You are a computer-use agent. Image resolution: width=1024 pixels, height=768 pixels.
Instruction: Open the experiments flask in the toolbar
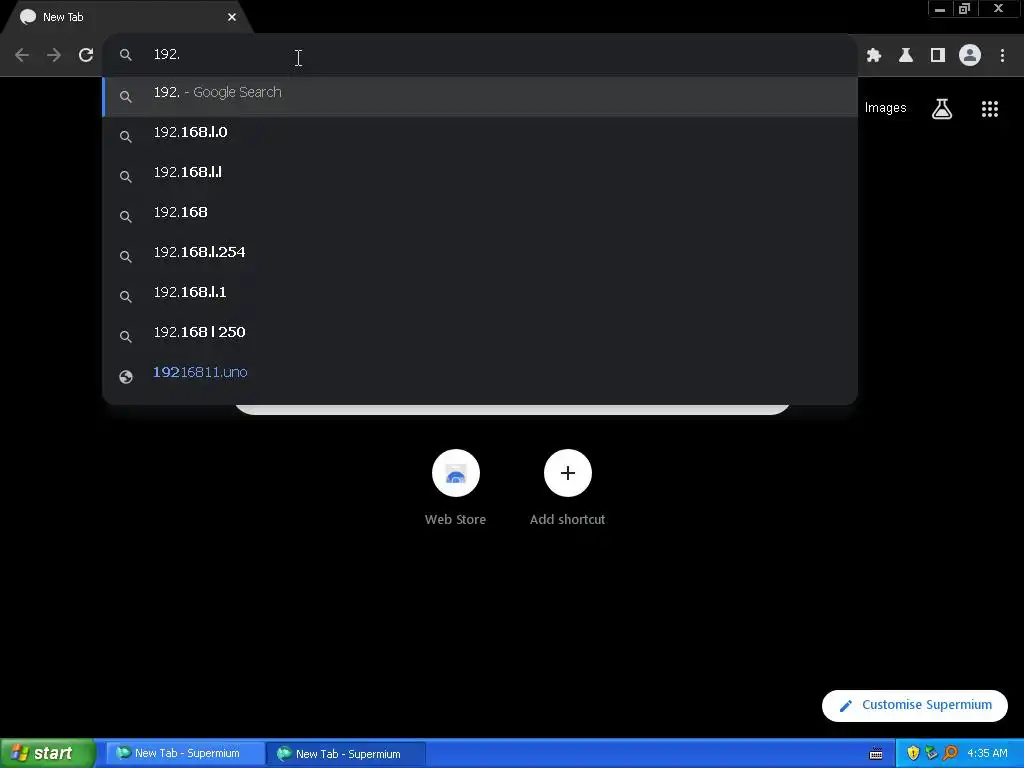(906, 55)
